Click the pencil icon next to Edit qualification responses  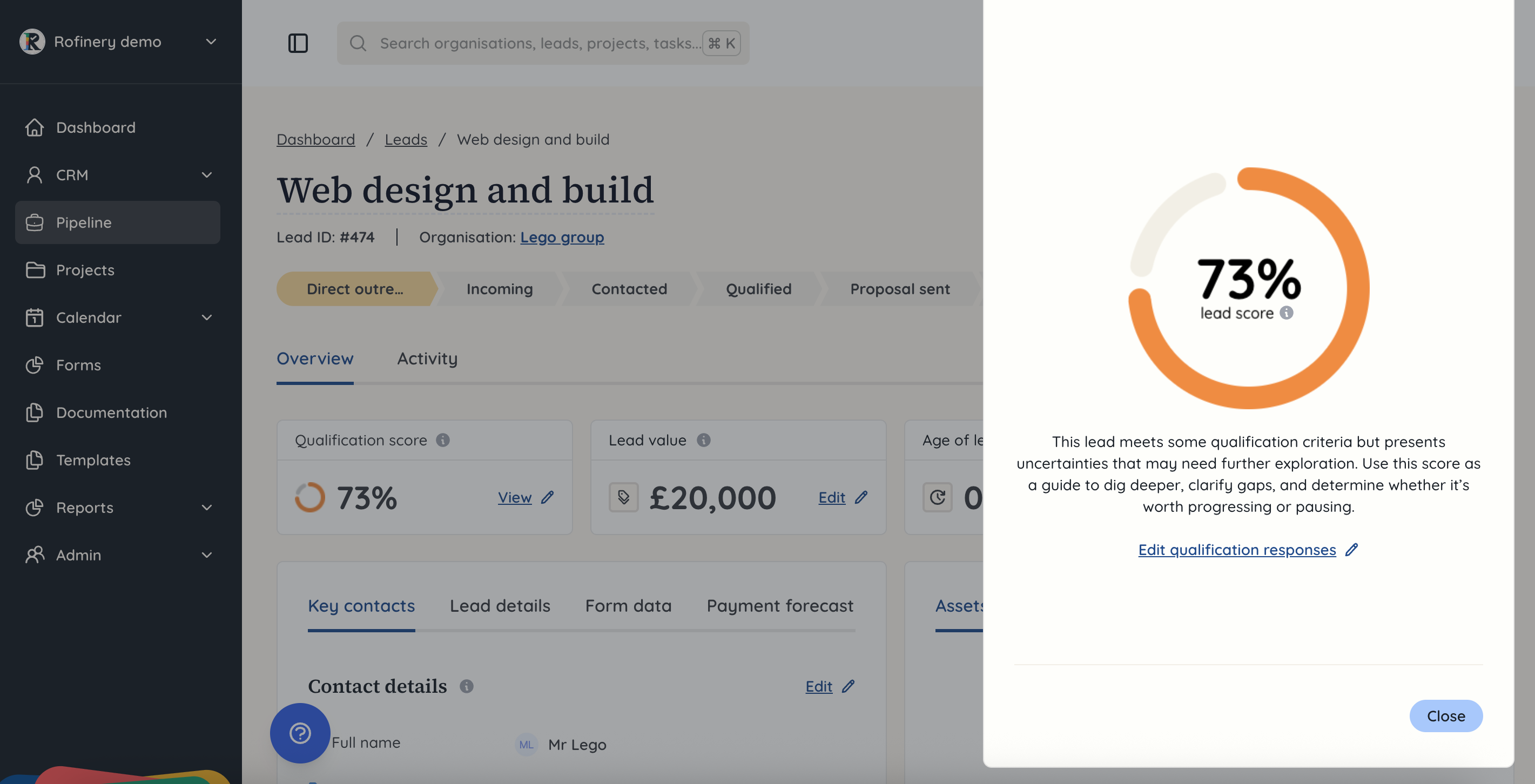pyautogui.click(x=1351, y=549)
